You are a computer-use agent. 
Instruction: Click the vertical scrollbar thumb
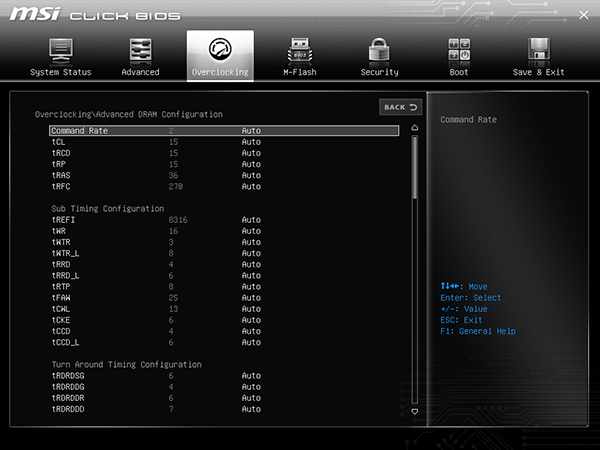(414, 167)
